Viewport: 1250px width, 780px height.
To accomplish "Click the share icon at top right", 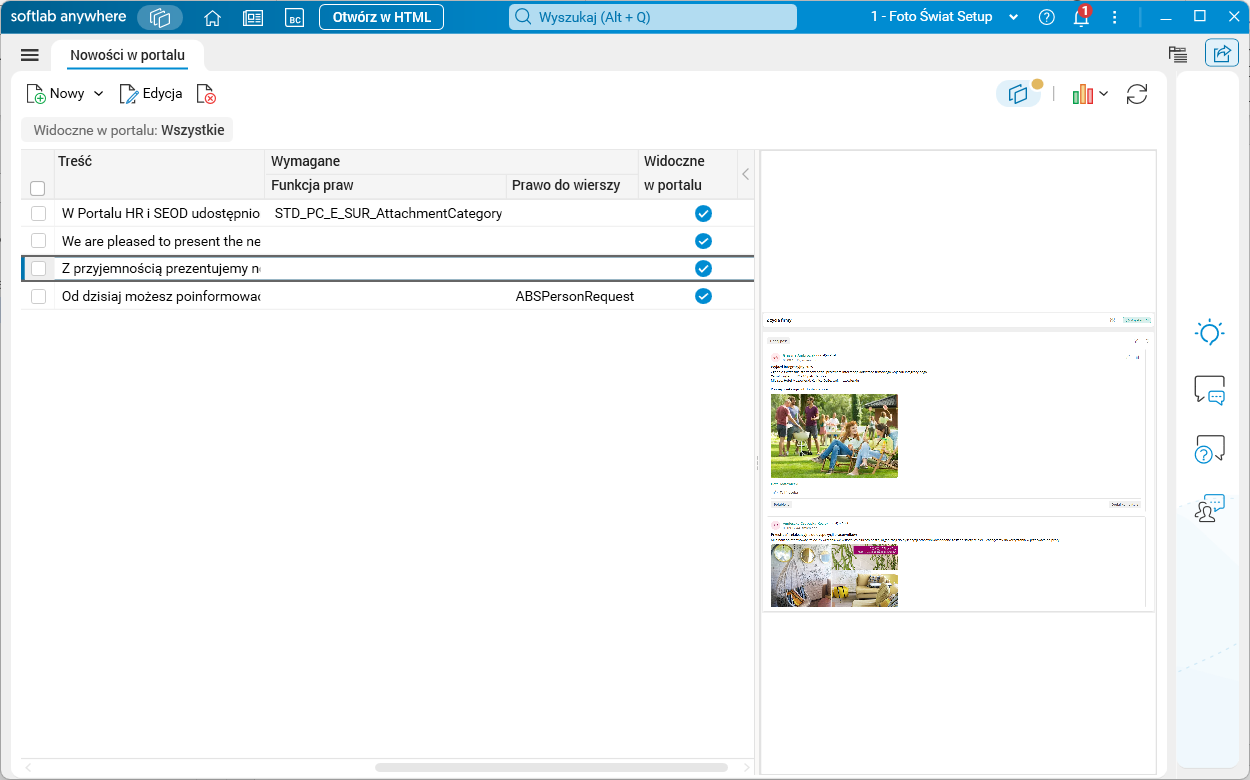I will (1222, 54).
